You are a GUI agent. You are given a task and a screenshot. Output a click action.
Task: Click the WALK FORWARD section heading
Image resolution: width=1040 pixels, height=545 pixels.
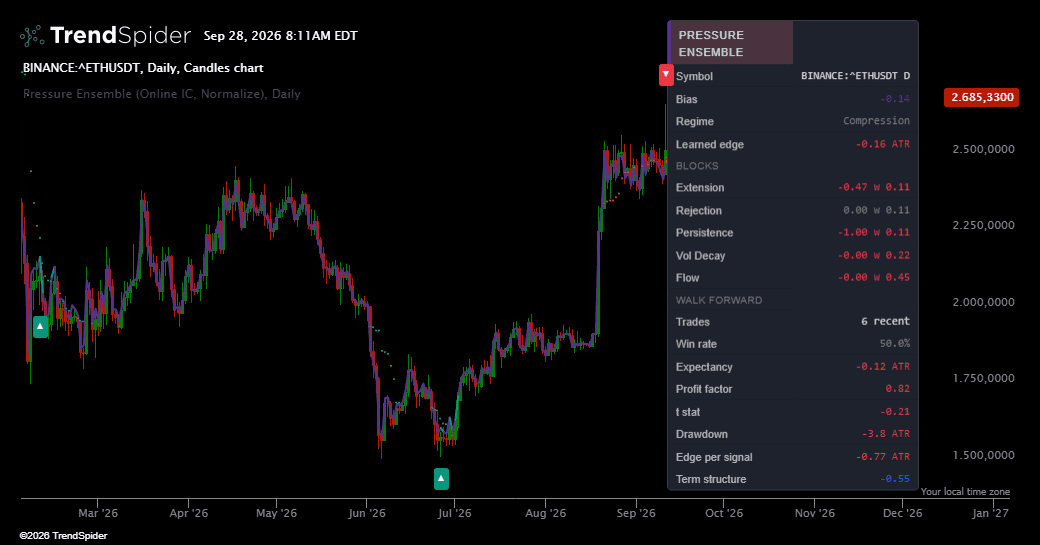coord(719,300)
